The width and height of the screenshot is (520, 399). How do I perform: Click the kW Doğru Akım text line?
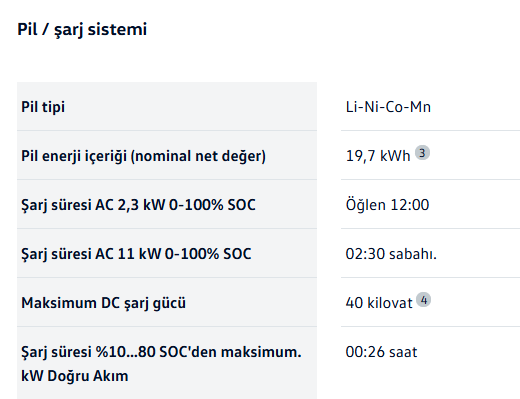coord(75,376)
